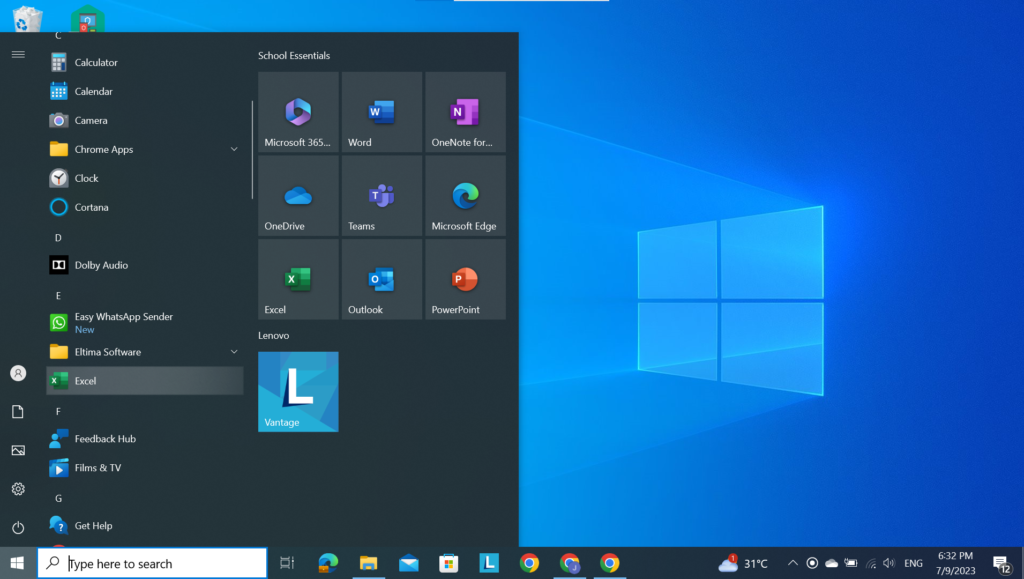Image resolution: width=1024 pixels, height=579 pixels.
Task: Click the Windows Start button
Action: pos(18,563)
